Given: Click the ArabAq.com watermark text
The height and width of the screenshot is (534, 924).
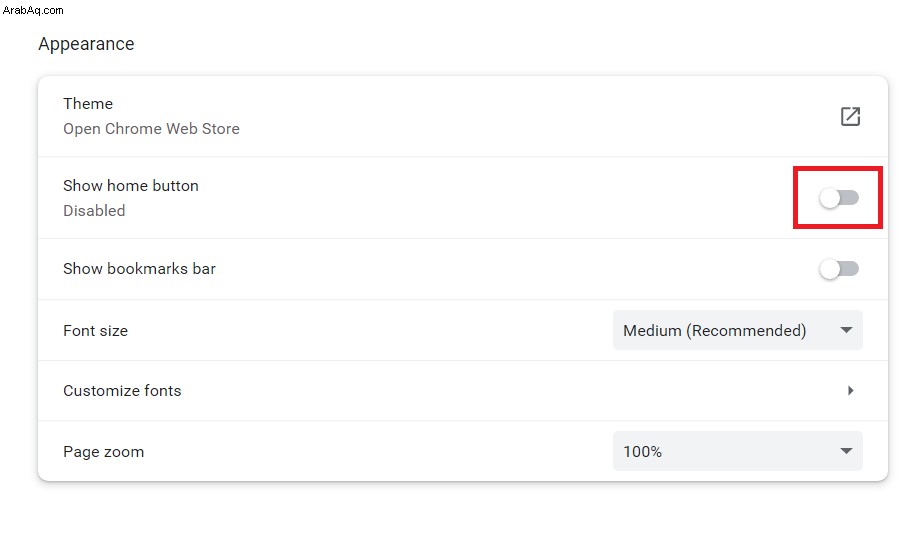Looking at the screenshot, I should pos(33,10).
